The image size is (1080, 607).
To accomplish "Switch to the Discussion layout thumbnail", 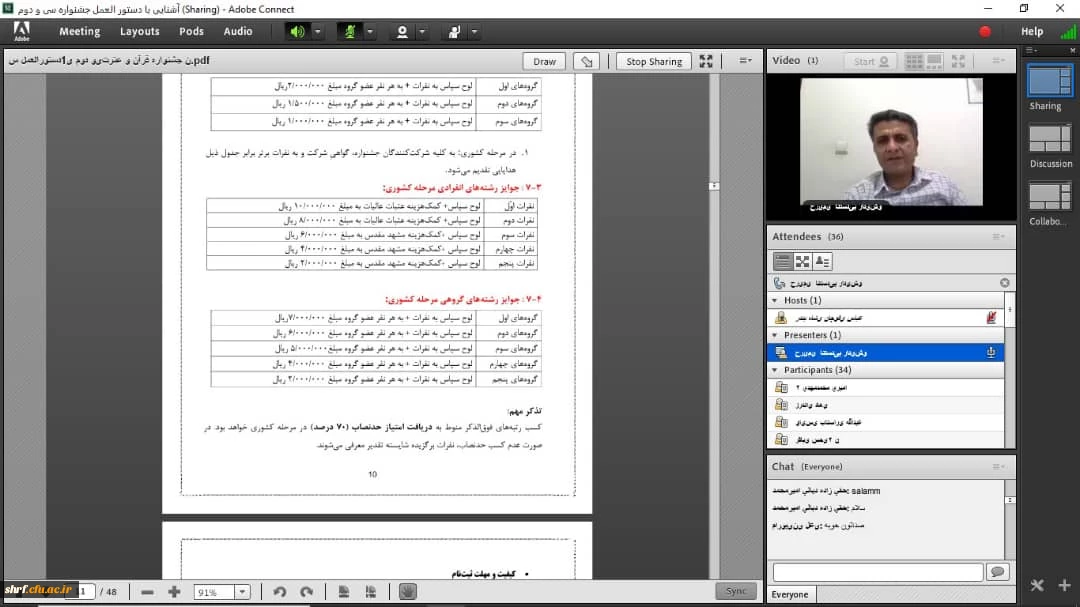I will tap(1050, 139).
